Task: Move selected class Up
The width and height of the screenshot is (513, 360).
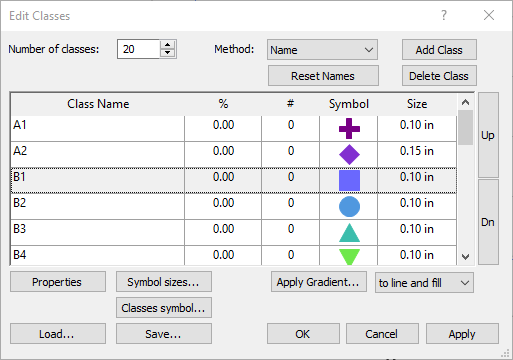Action: (488, 135)
